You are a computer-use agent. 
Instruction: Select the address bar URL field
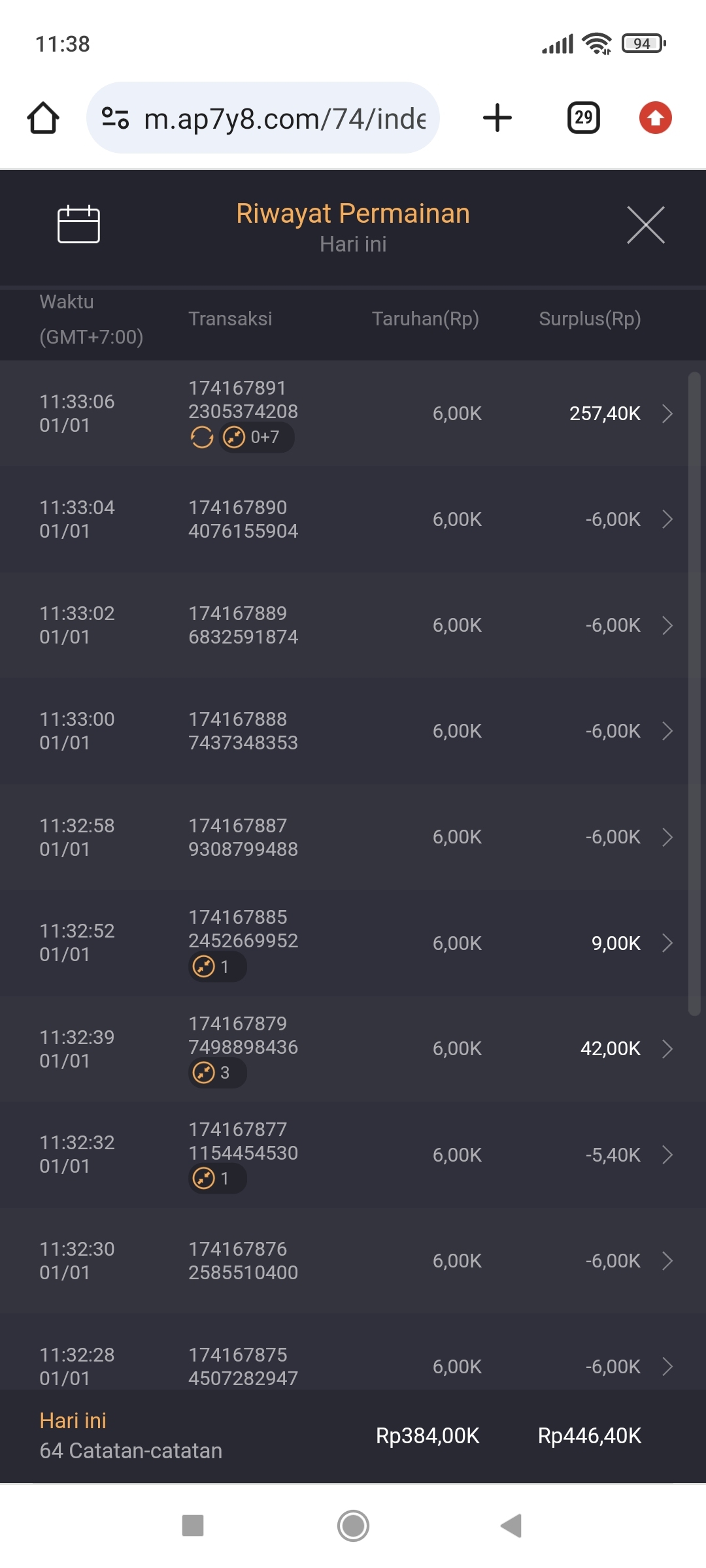284,119
